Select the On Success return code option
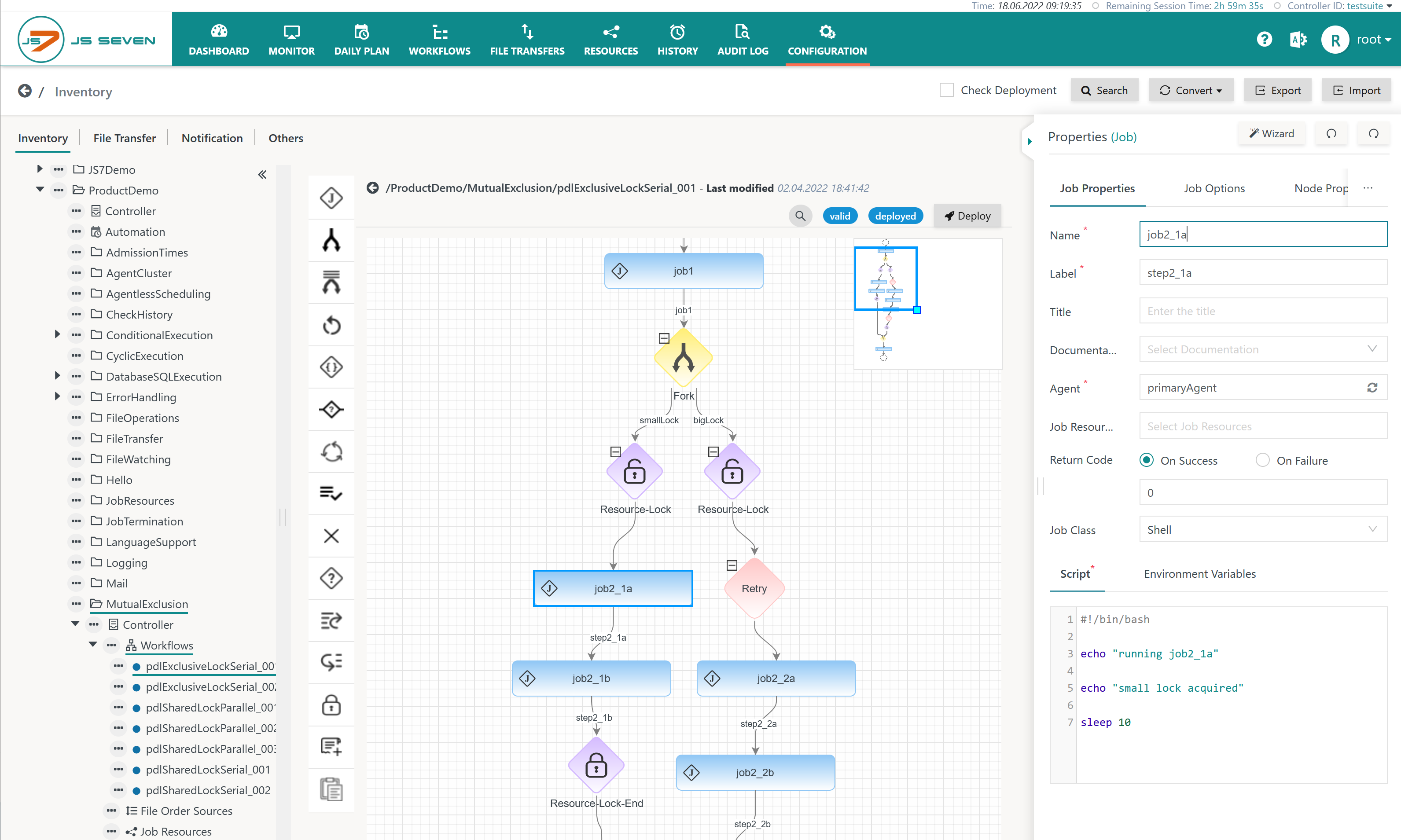 [1146, 460]
